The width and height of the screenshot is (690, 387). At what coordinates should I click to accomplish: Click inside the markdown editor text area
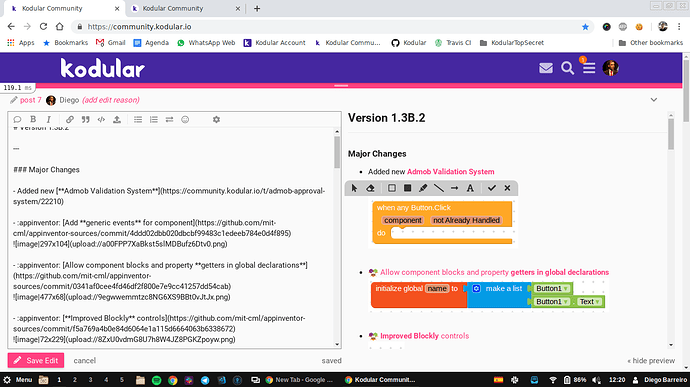(171, 238)
